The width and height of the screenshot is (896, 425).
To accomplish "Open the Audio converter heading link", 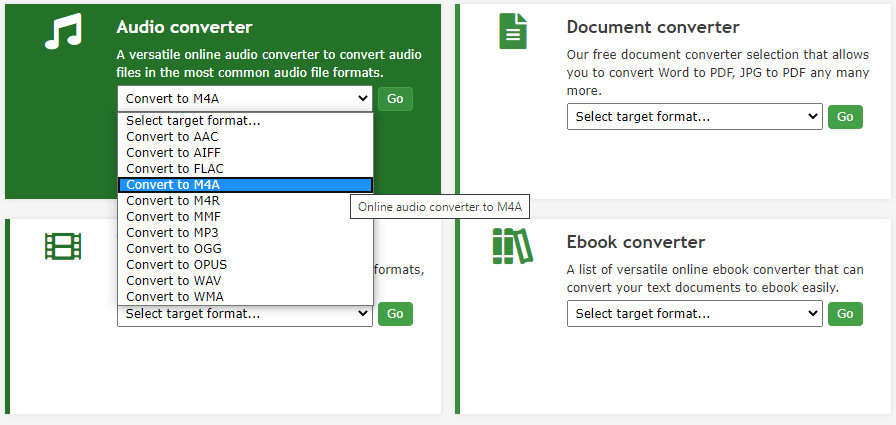I will (x=185, y=27).
